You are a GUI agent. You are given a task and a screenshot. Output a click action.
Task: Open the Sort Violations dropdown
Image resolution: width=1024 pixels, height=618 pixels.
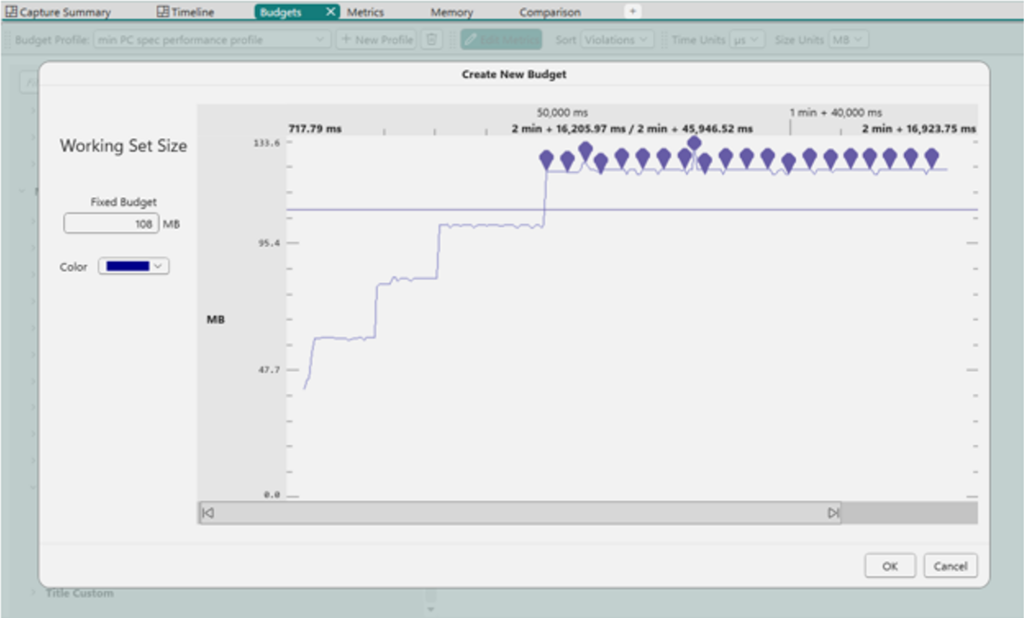tap(617, 39)
